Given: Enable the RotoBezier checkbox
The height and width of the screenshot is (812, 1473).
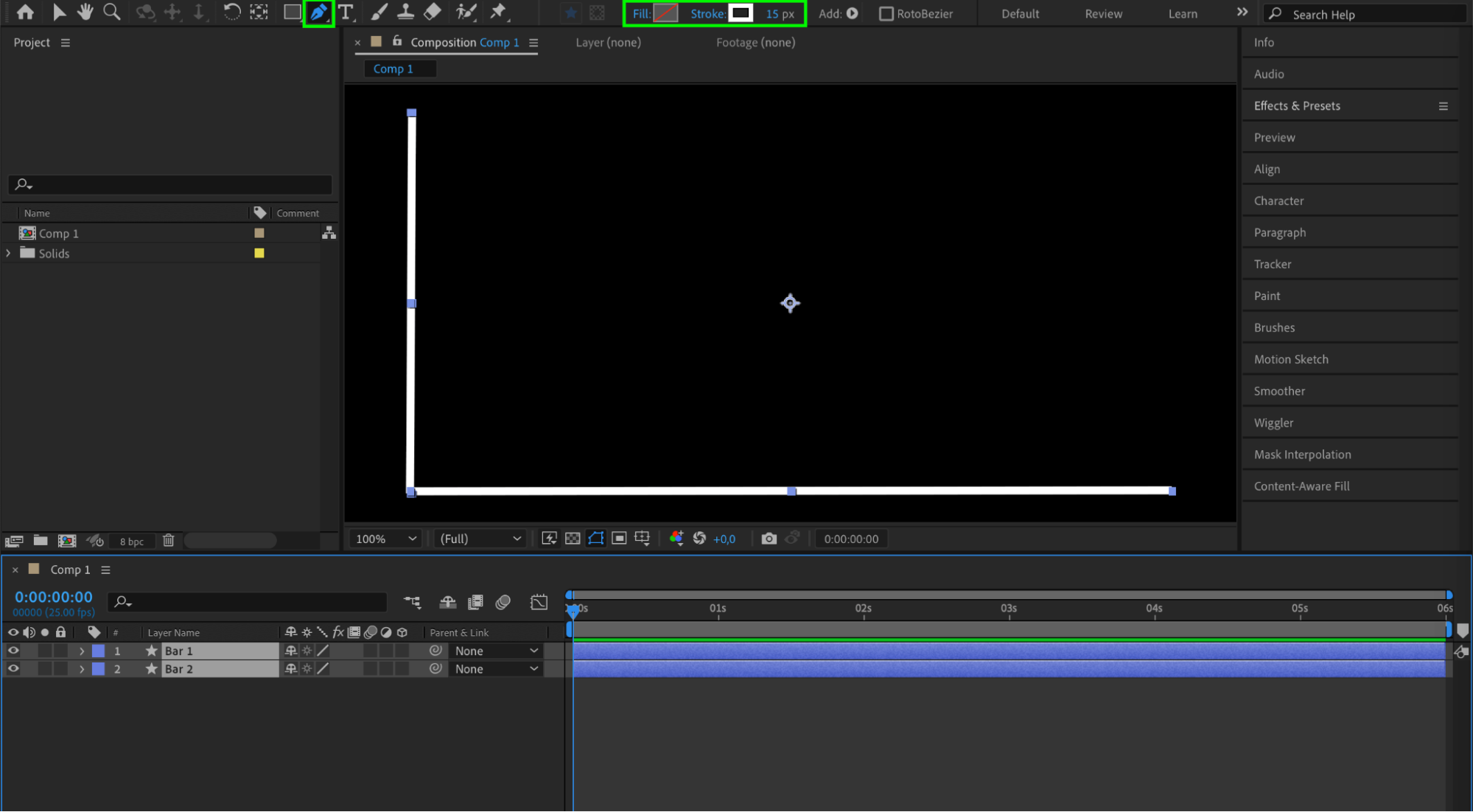Looking at the screenshot, I should click(x=886, y=14).
